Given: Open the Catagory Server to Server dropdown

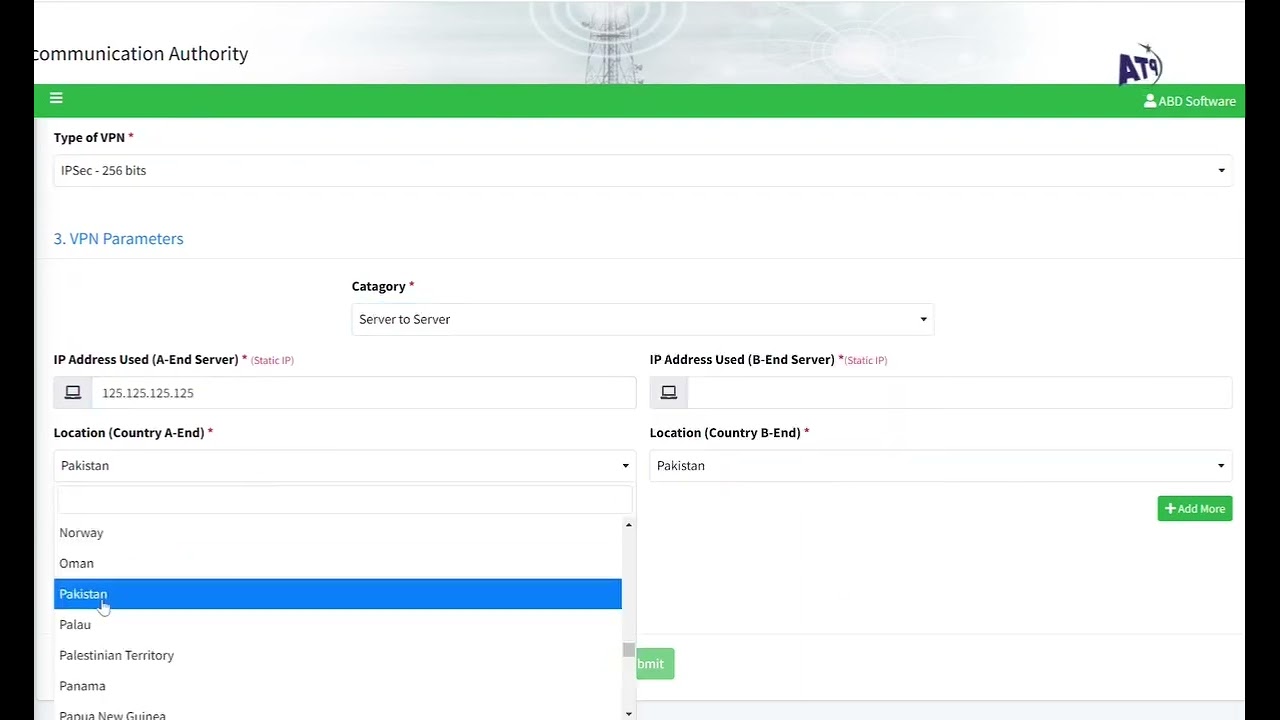Looking at the screenshot, I should [643, 320].
